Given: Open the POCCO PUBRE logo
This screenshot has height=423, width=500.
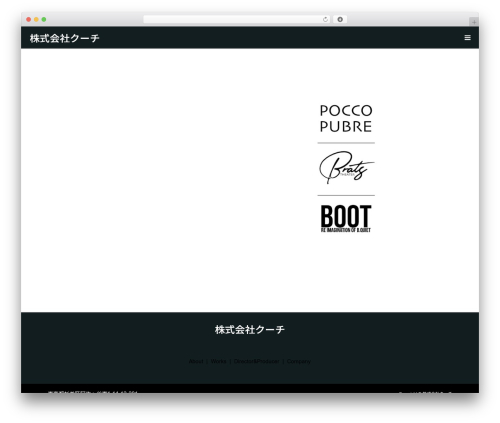Looking at the screenshot, I should pos(346,118).
